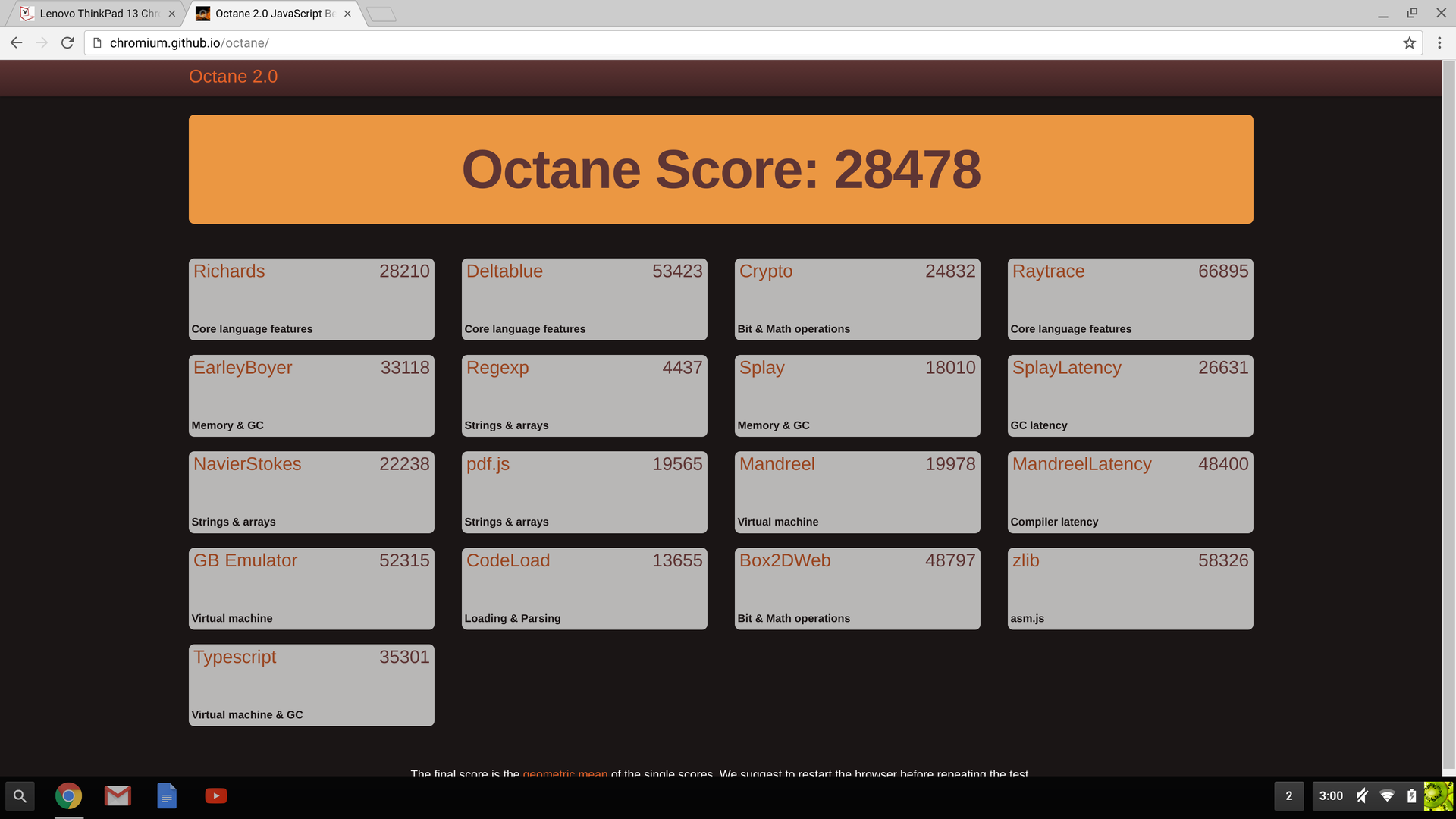Open the launcher search icon on shelf

(20, 796)
